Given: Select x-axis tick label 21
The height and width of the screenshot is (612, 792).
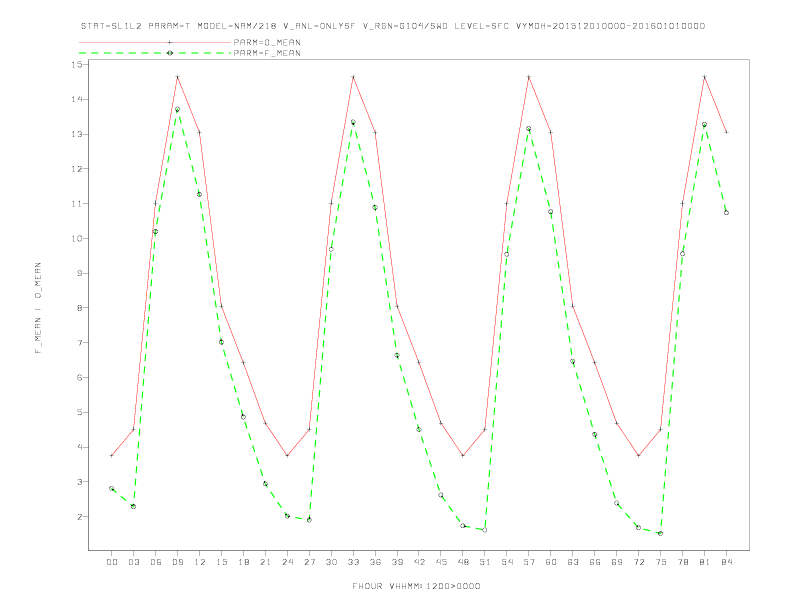Looking at the screenshot, I should pos(265,562).
